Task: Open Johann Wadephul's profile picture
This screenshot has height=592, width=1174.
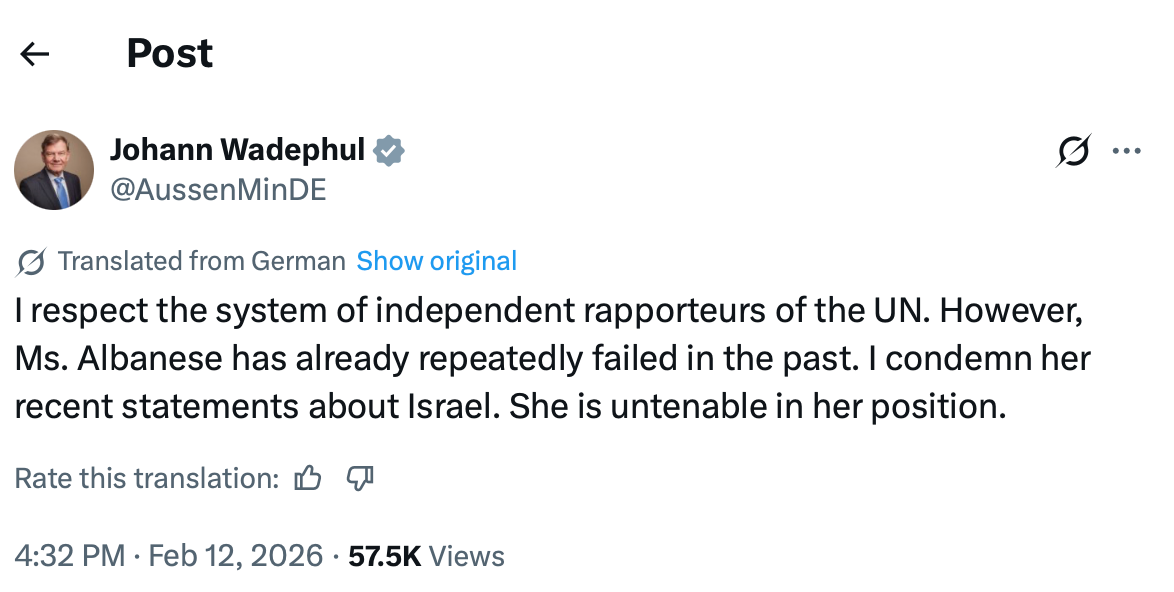Action: coord(54,169)
